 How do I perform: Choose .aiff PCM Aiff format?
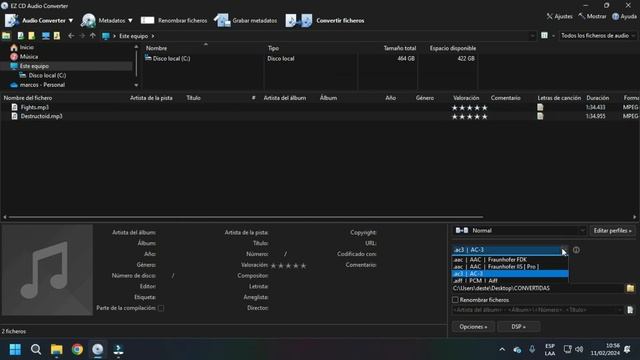tap(510, 280)
